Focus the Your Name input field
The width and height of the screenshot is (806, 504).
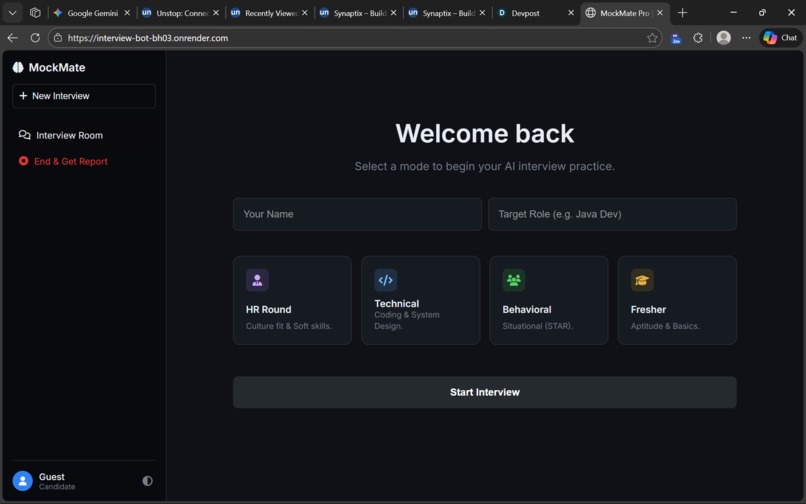click(357, 214)
